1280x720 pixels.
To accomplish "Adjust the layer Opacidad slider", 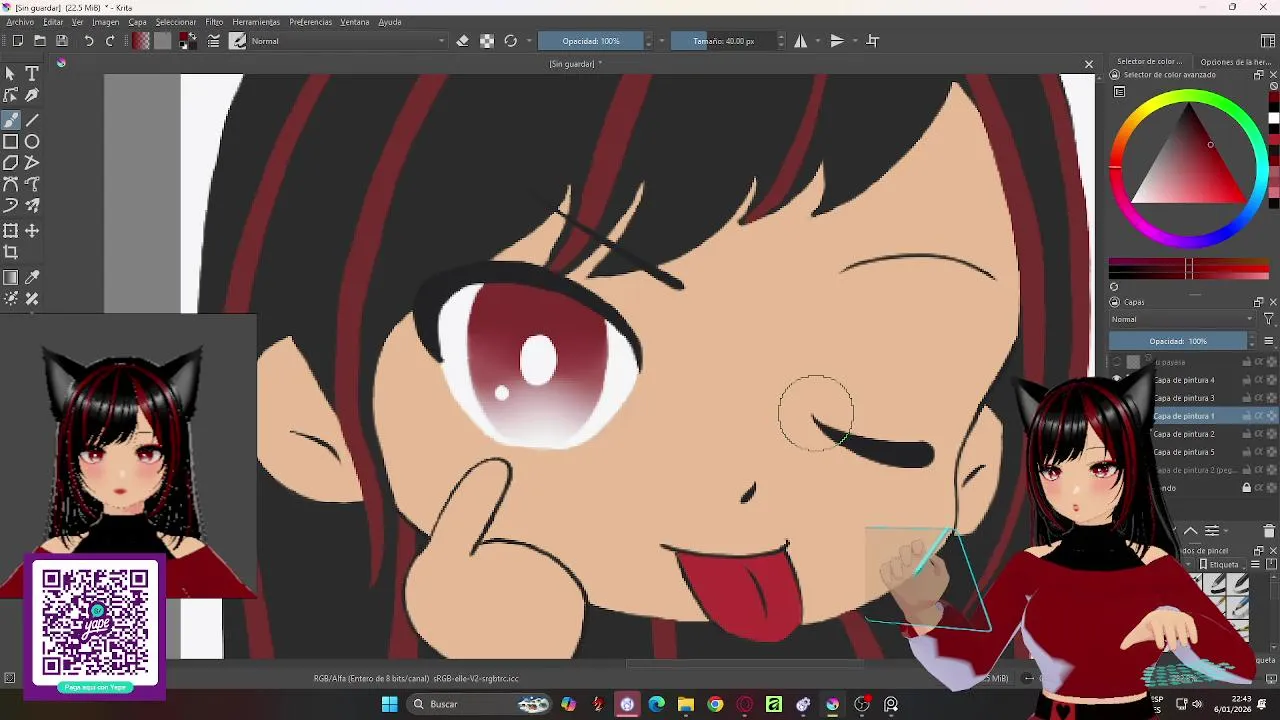I will 1179,341.
